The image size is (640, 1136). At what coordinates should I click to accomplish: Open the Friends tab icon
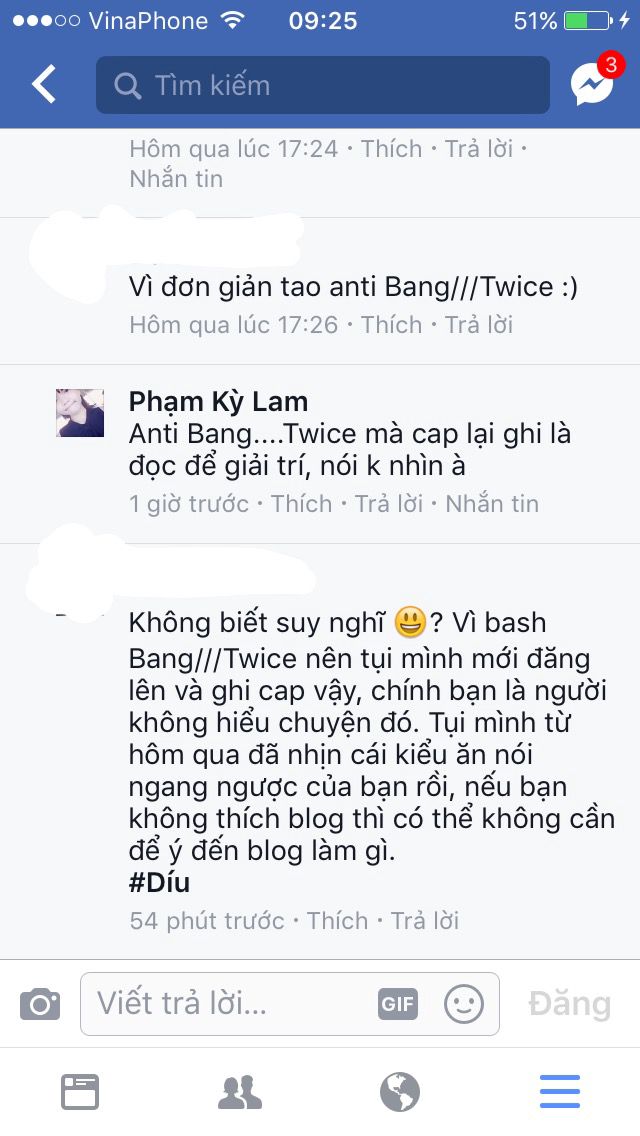240,1093
